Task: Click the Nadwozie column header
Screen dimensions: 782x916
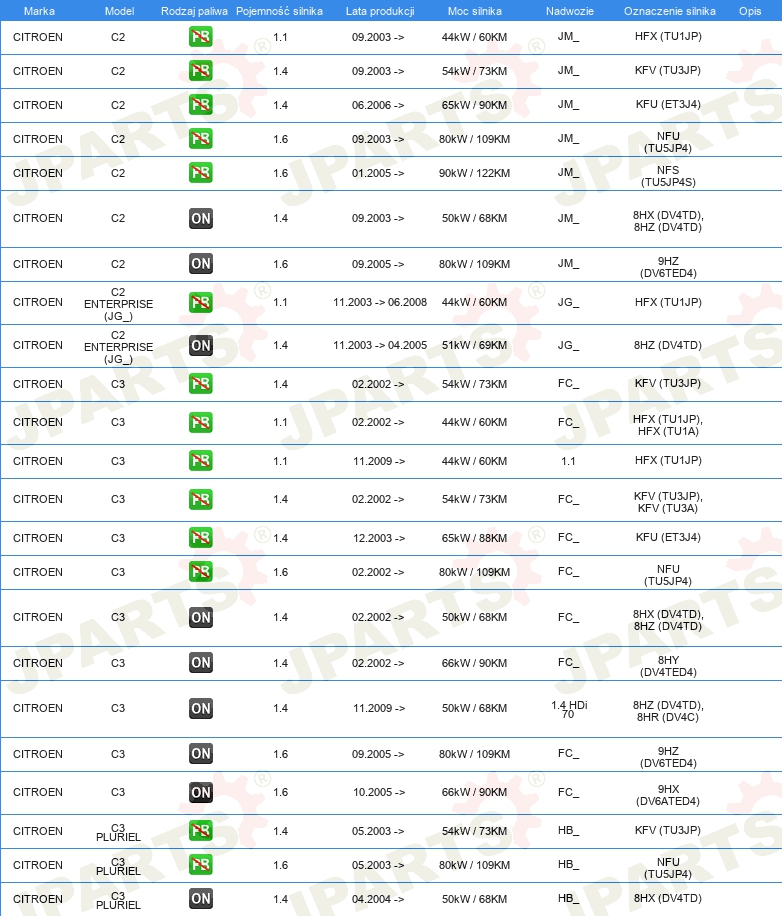Action: pos(569,11)
